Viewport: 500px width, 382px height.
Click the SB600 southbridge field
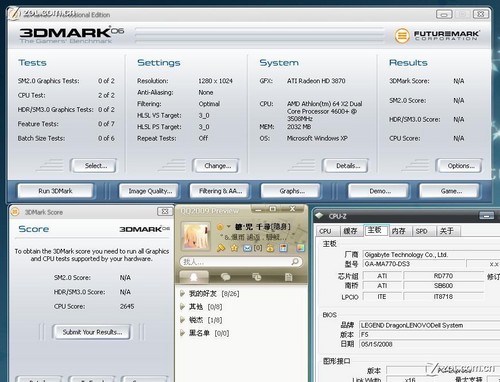pyautogui.click(x=443, y=286)
